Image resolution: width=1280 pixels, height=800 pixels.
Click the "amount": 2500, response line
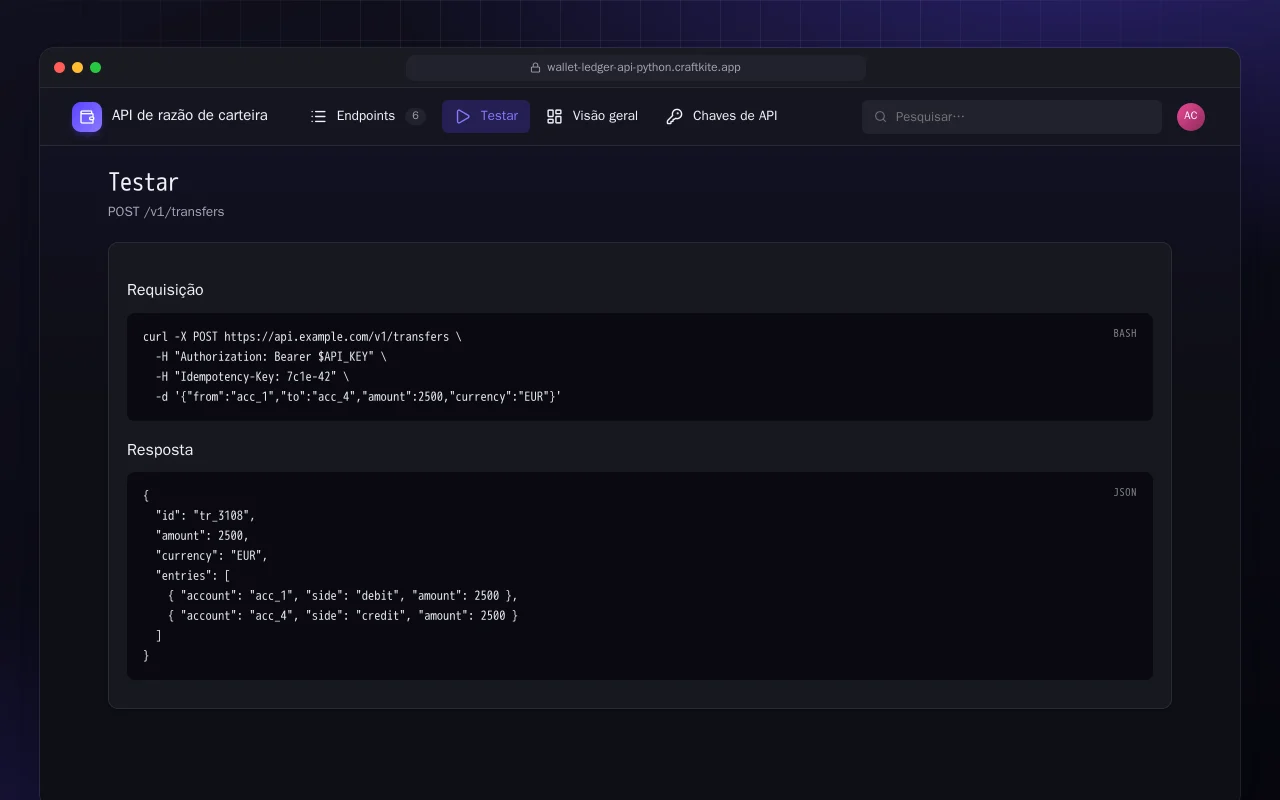coord(202,536)
